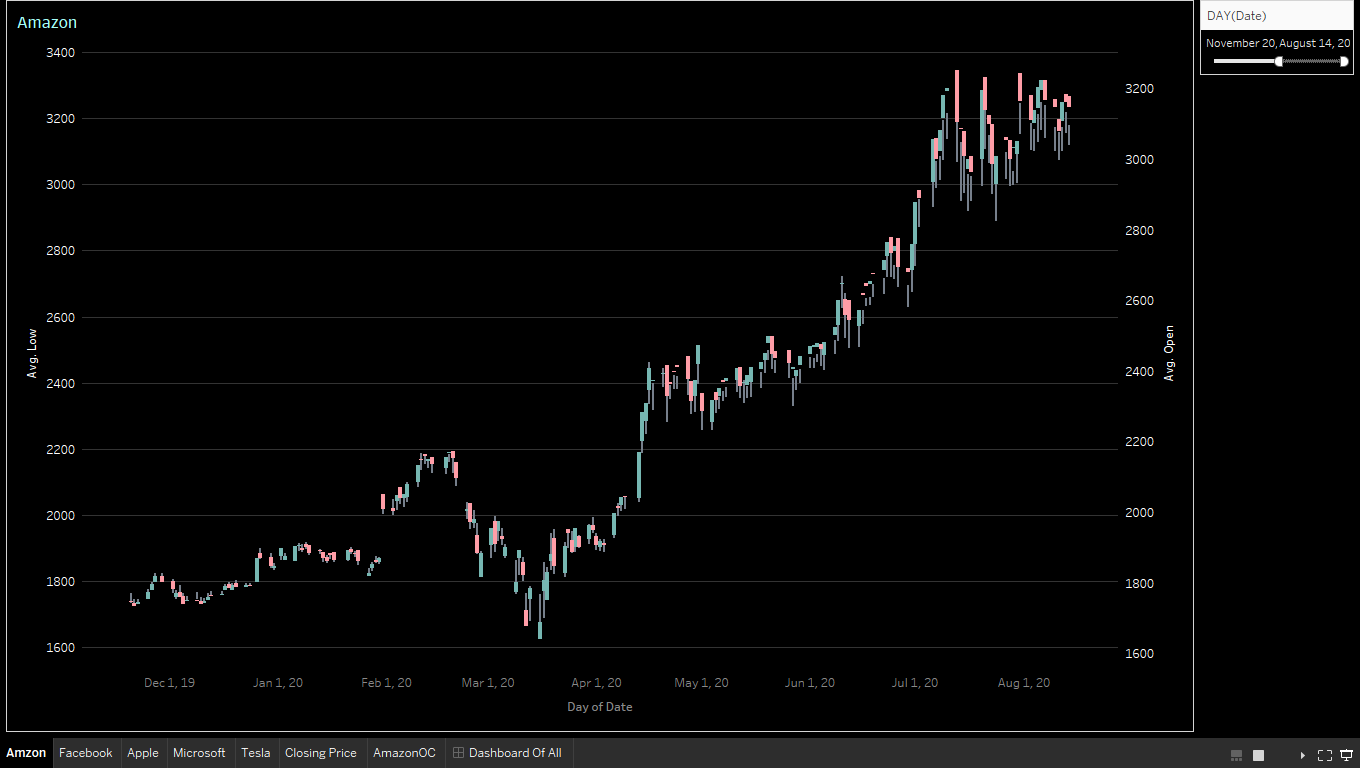Click the Dec 1, 19 axis label
The image size is (1360, 768).
tap(170, 683)
